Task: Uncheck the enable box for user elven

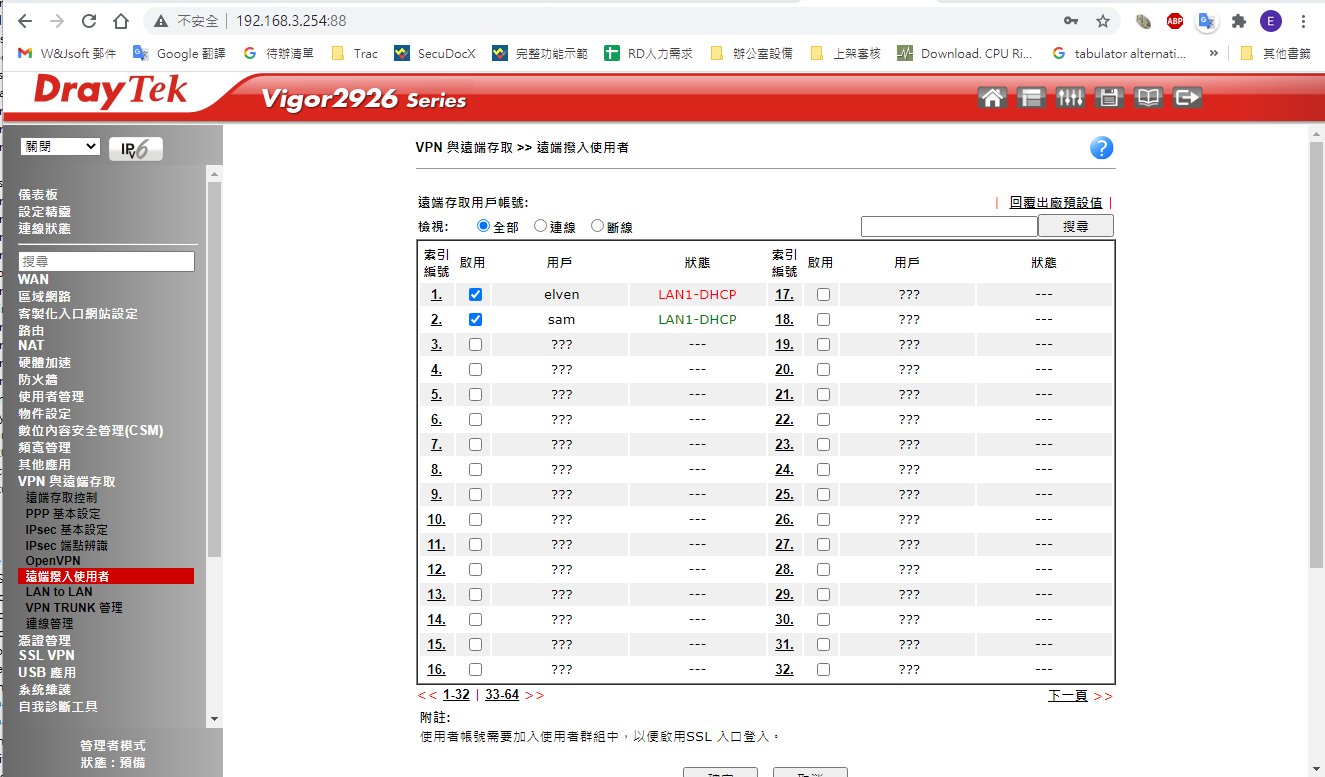Action: tap(475, 295)
